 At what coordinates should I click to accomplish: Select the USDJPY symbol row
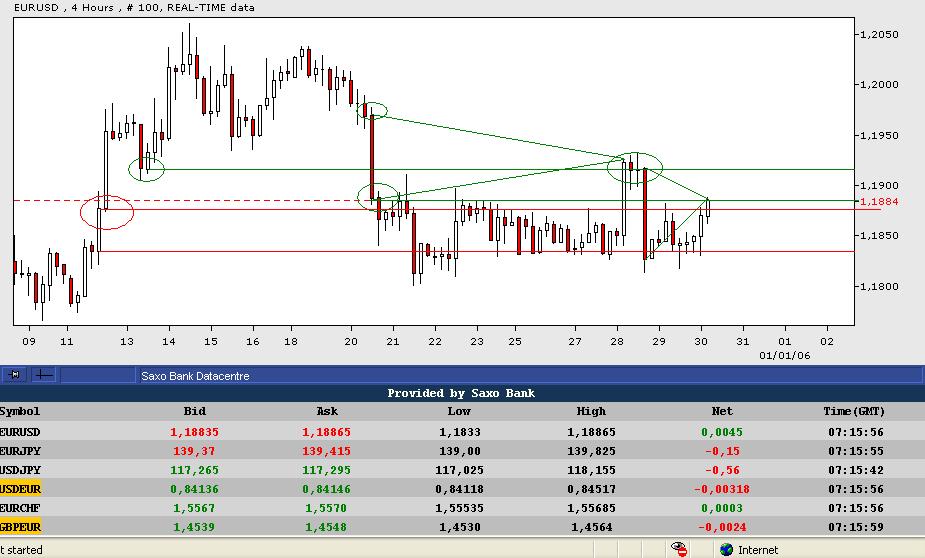pos(462,470)
